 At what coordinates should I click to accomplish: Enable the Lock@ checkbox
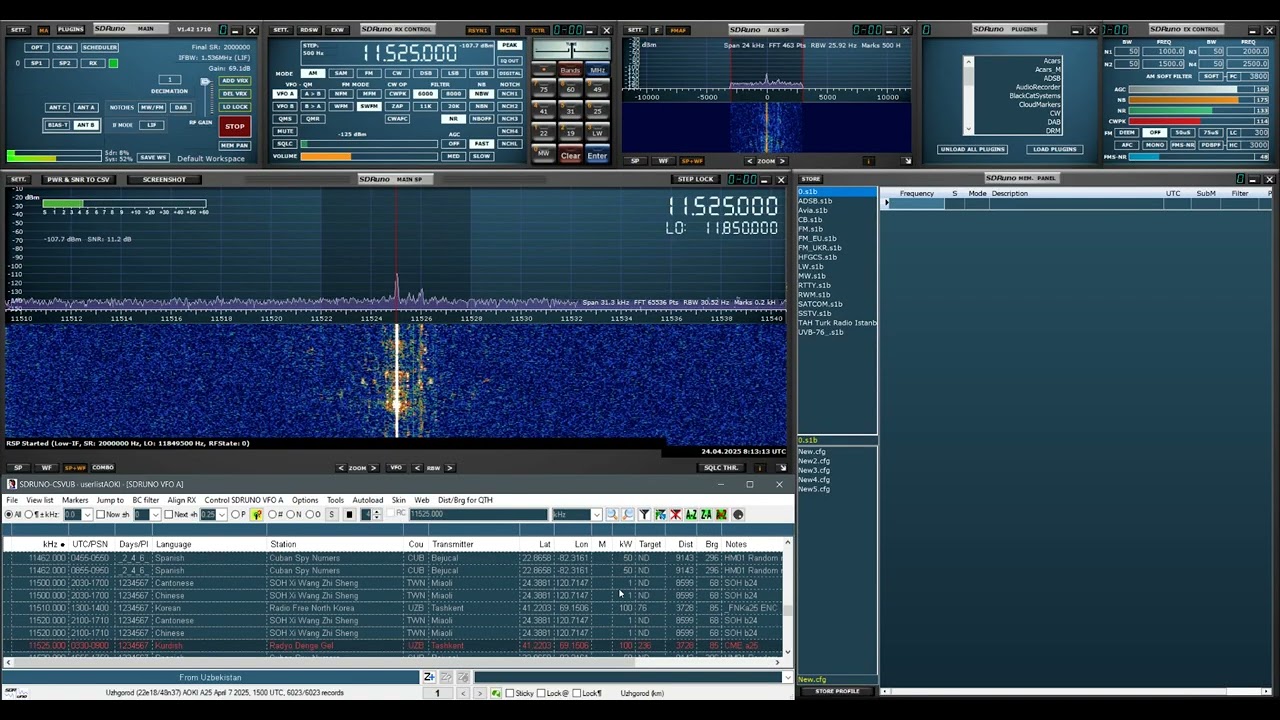click(x=541, y=693)
